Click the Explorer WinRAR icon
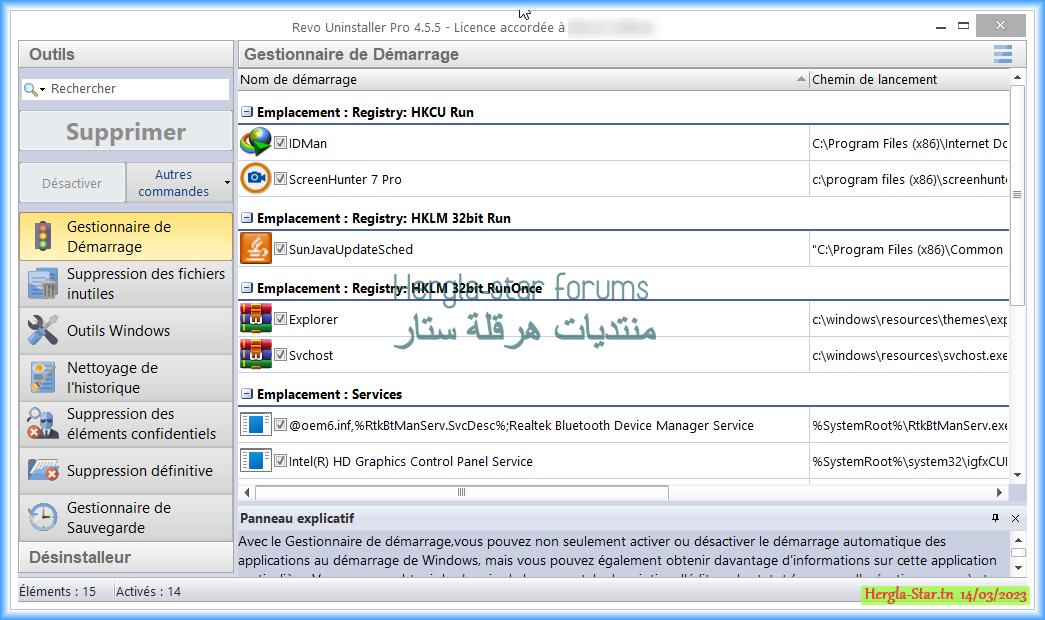The height and width of the screenshot is (620, 1045). click(256, 318)
